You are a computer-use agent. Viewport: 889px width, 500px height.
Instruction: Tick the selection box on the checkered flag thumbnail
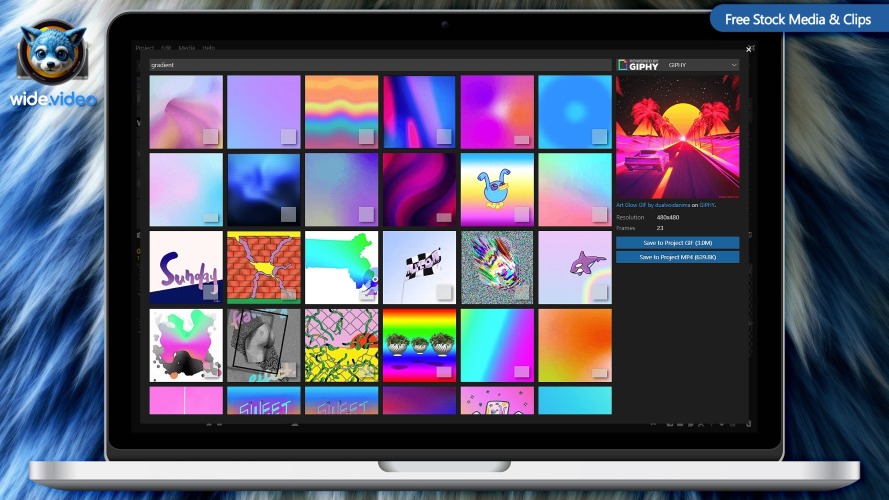click(x=444, y=292)
